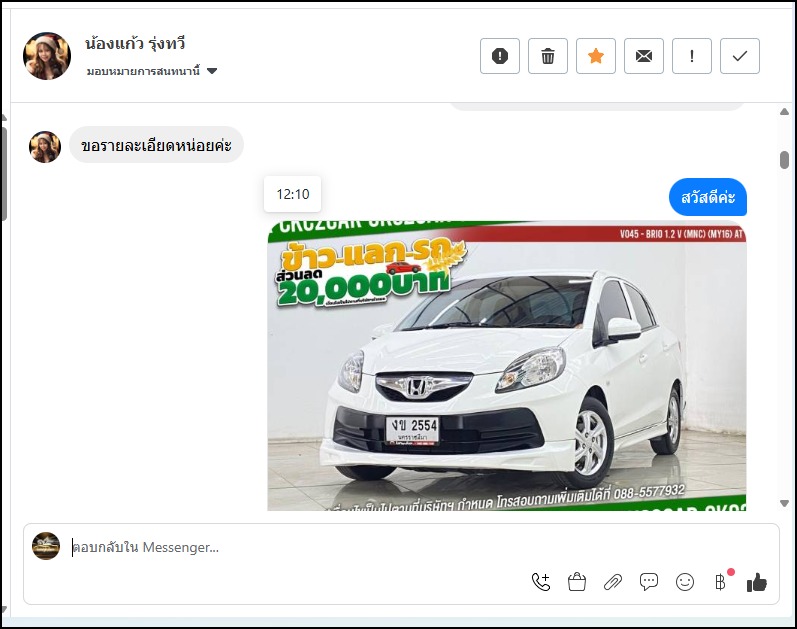Toggle the exclamation priority flag
The height and width of the screenshot is (629, 797).
tap(692, 56)
